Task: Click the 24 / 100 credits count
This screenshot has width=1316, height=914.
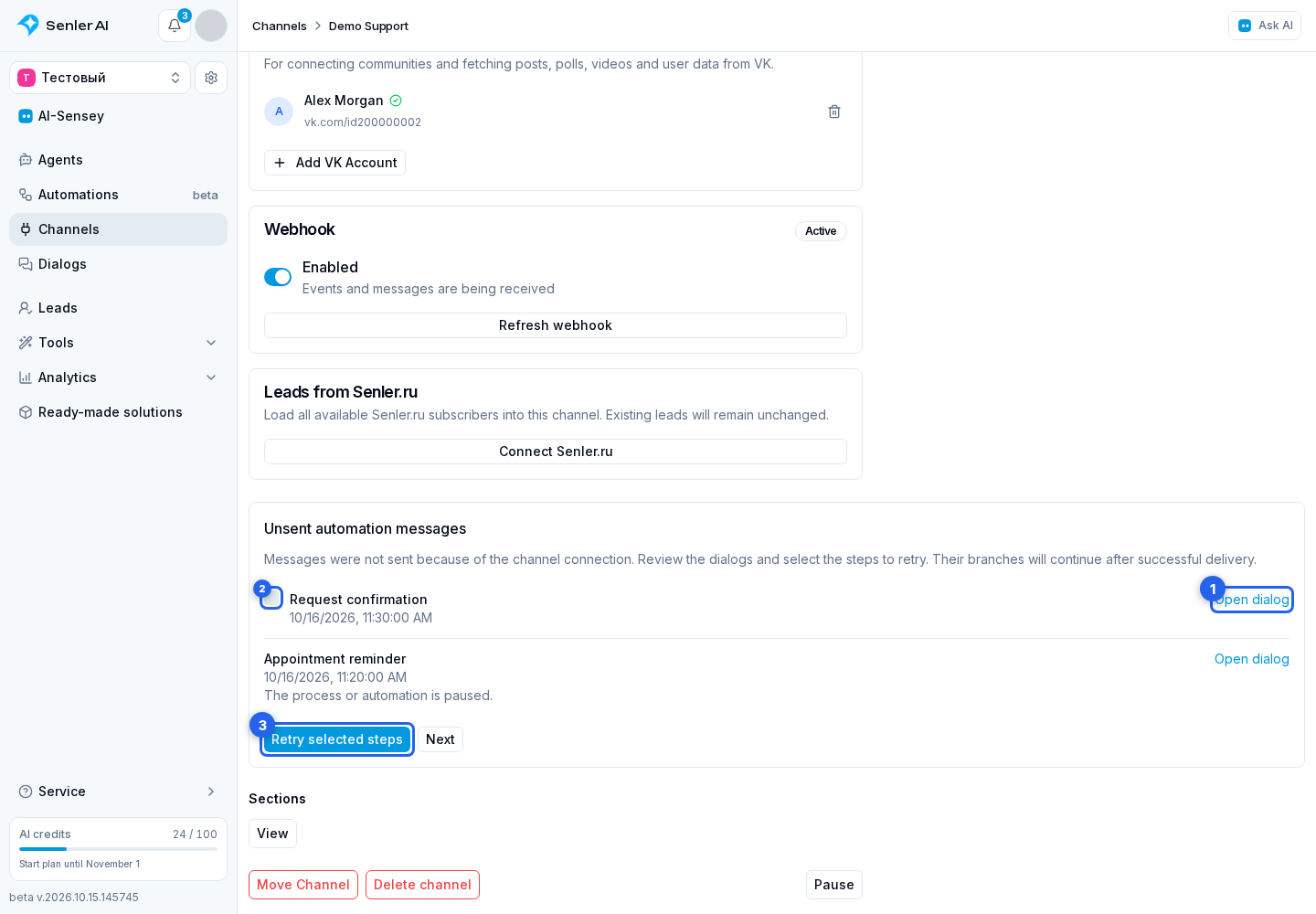Action: pos(195,834)
